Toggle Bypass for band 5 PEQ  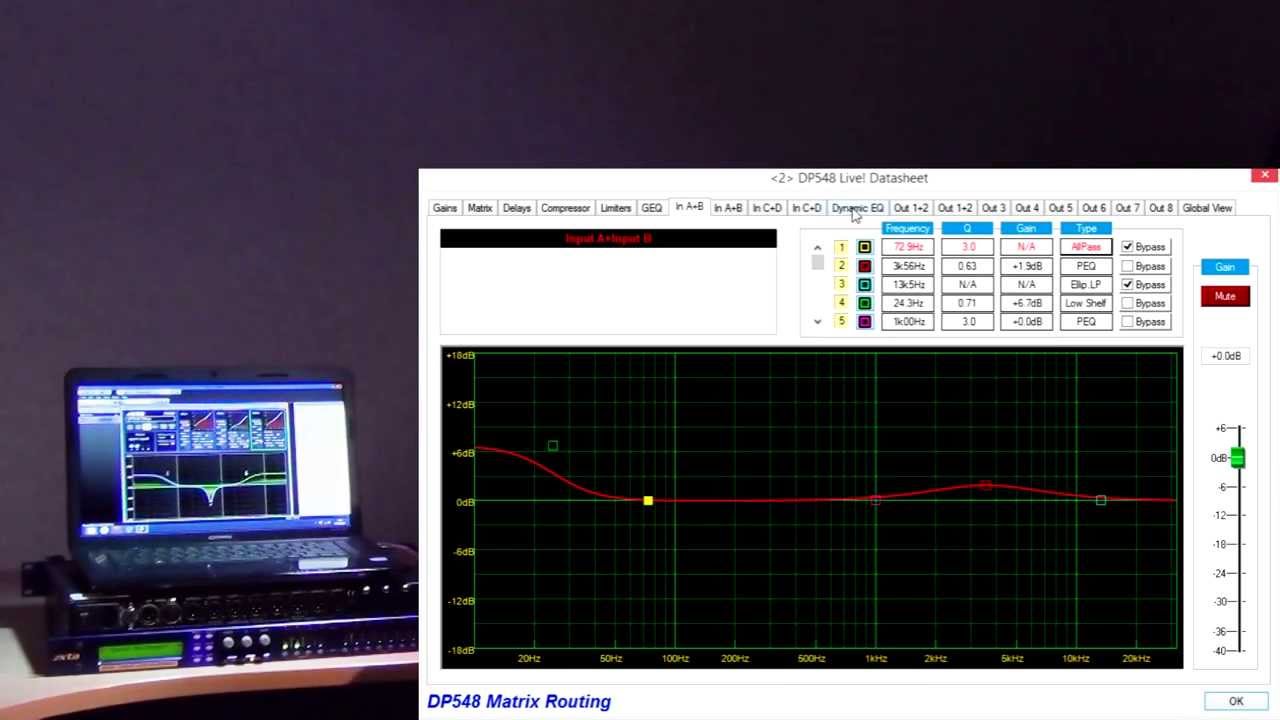pyautogui.click(x=1128, y=322)
